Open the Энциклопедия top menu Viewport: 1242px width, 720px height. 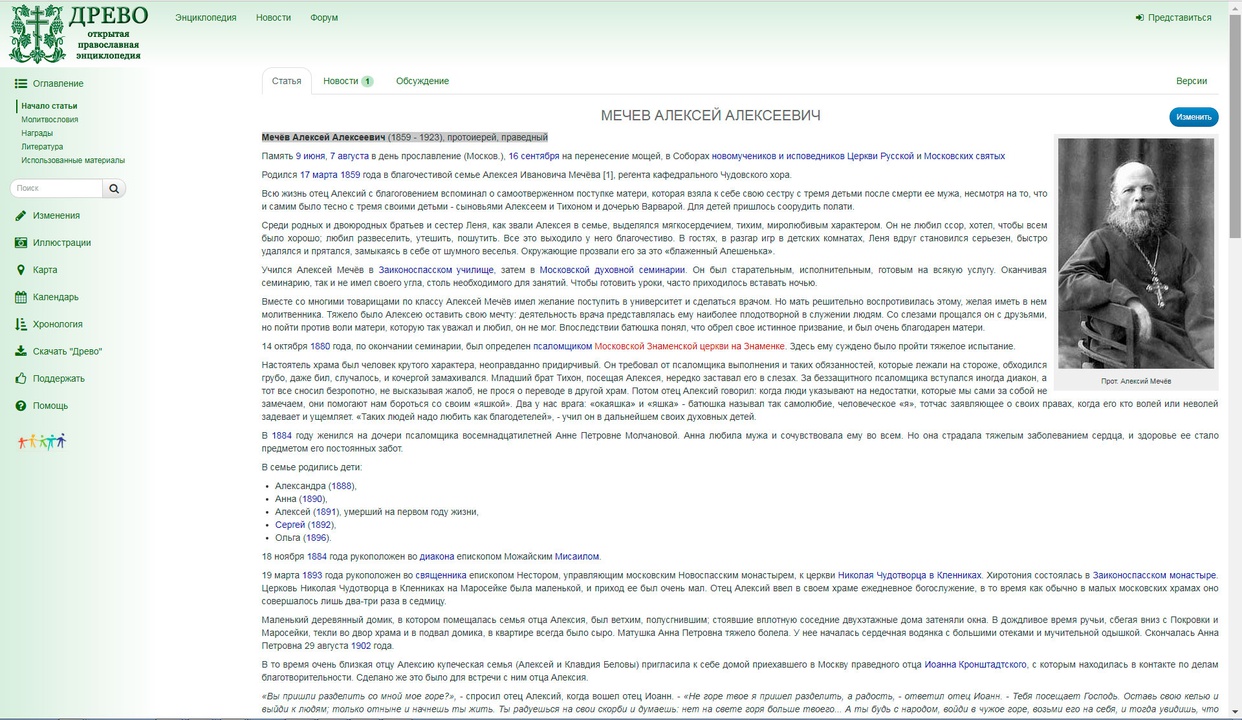click(206, 18)
